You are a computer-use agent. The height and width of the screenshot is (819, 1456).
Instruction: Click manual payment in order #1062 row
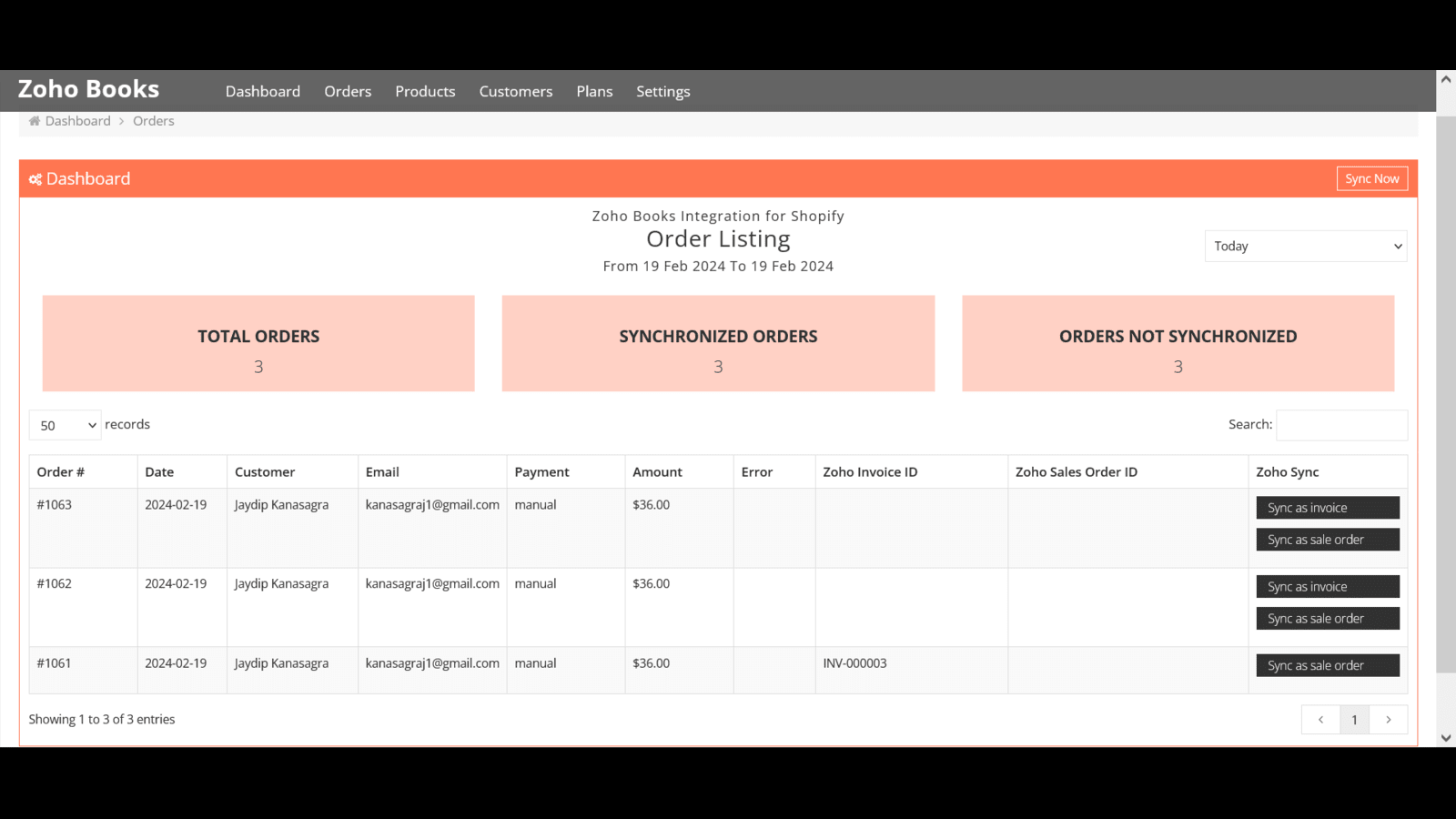pyautogui.click(x=535, y=584)
